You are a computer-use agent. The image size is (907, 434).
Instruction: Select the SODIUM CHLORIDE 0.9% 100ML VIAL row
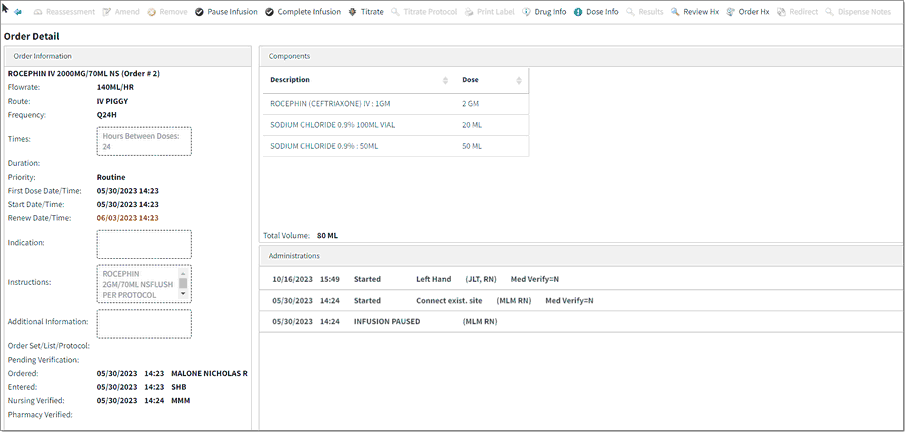[x=396, y=125]
